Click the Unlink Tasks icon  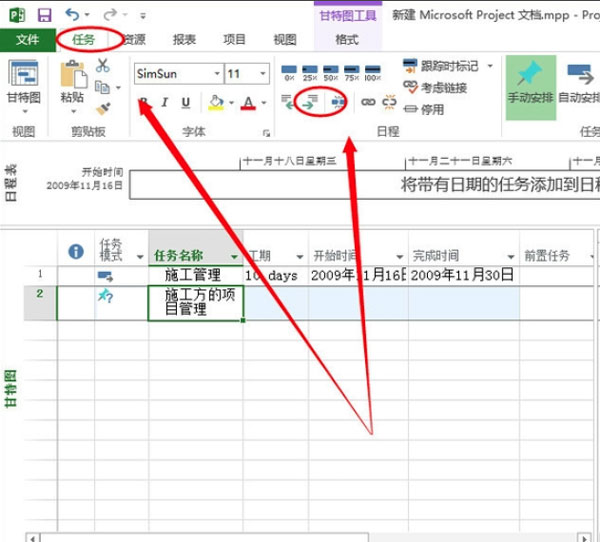(x=388, y=102)
